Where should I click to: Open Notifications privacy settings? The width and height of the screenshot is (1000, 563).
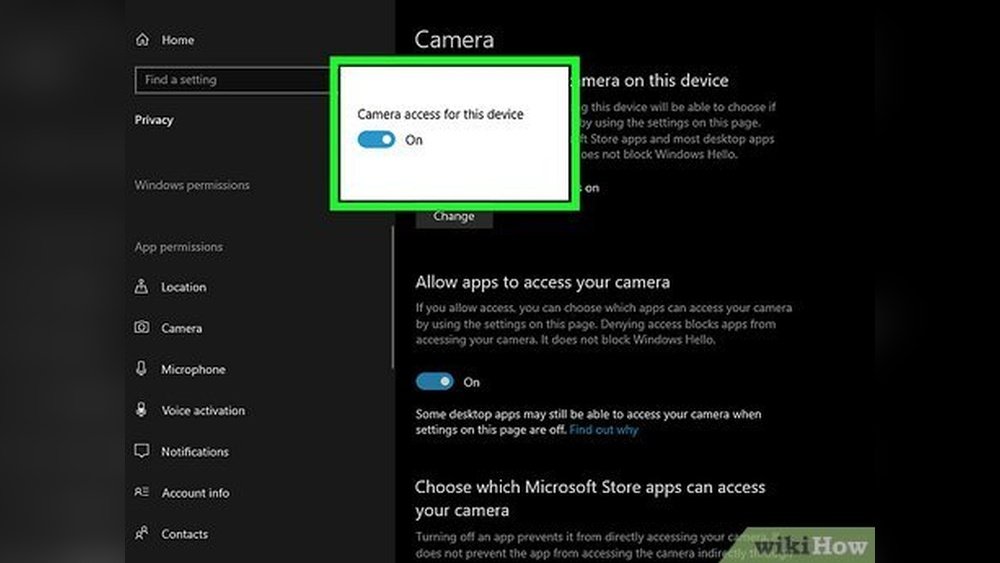click(x=195, y=452)
